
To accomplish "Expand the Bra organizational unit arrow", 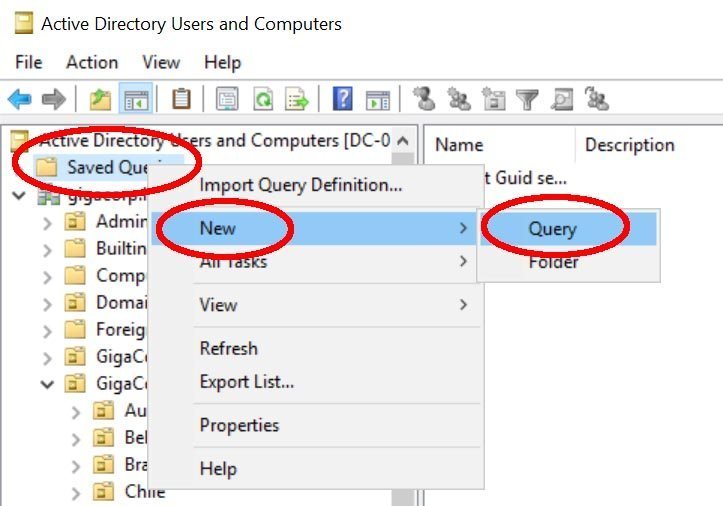I will 76,466.
